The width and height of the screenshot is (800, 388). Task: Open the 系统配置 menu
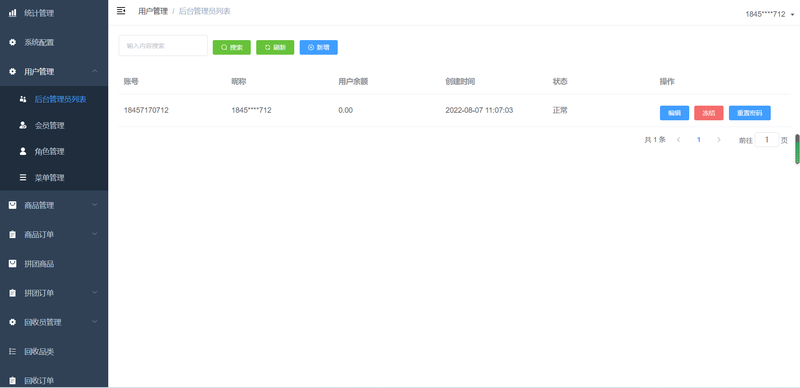(x=54, y=42)
